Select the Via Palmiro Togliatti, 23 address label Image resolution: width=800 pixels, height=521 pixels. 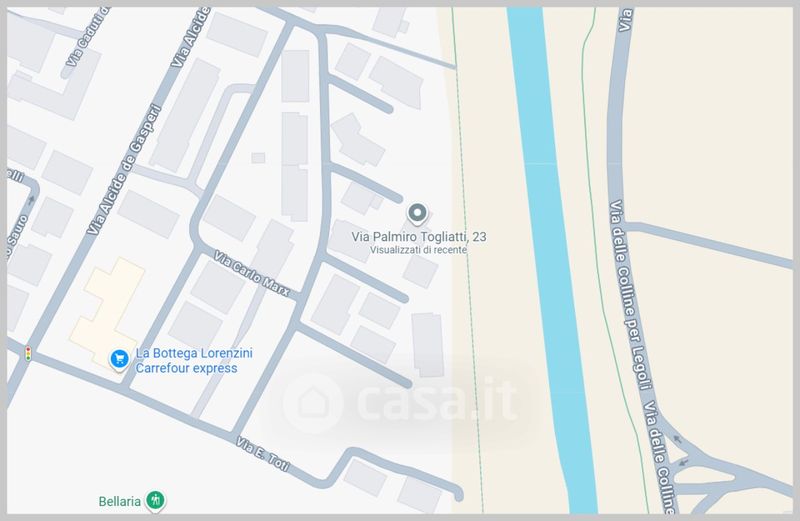pos(419,237)
